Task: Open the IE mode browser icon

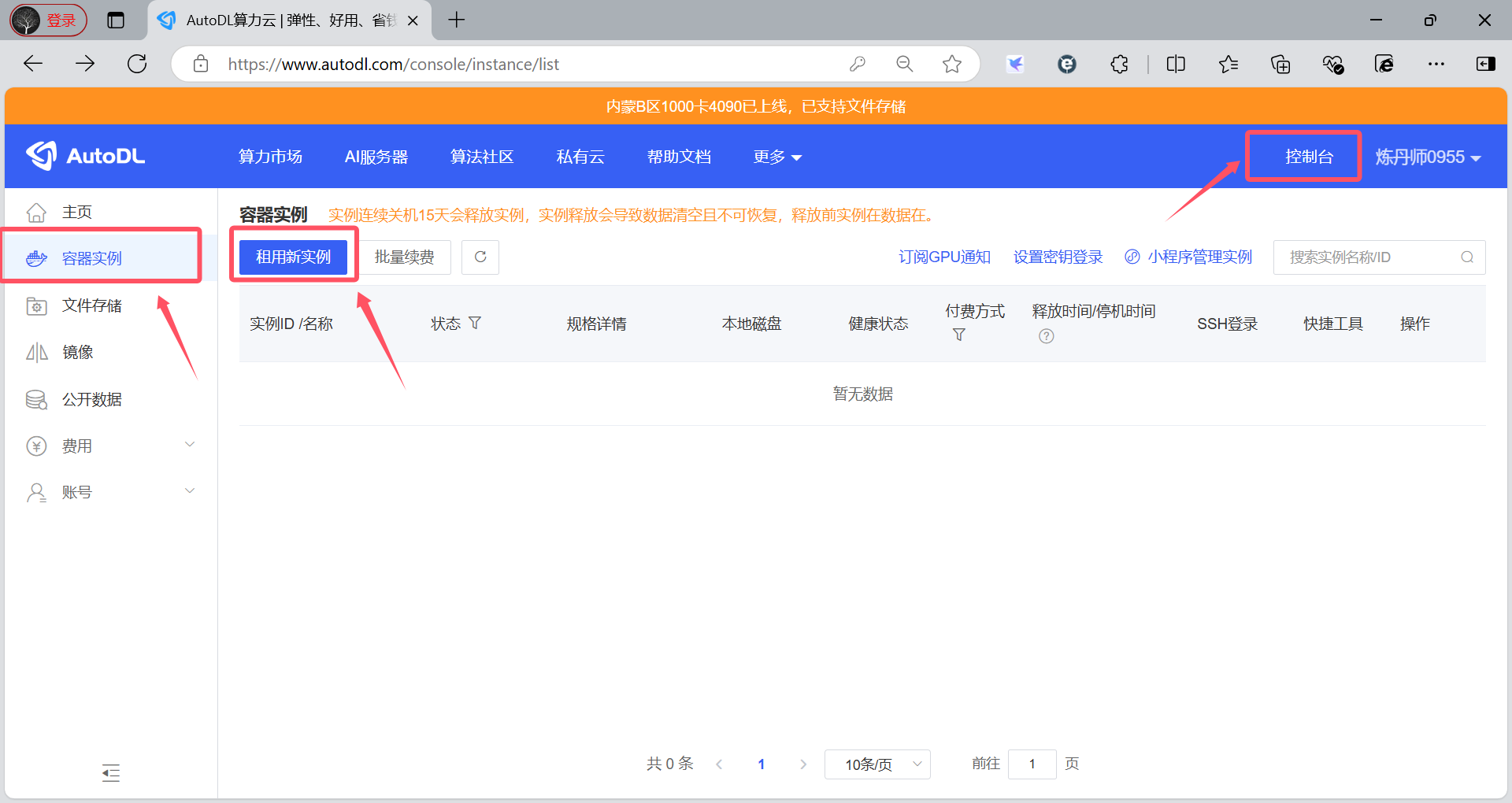Action: point(1384,64)
